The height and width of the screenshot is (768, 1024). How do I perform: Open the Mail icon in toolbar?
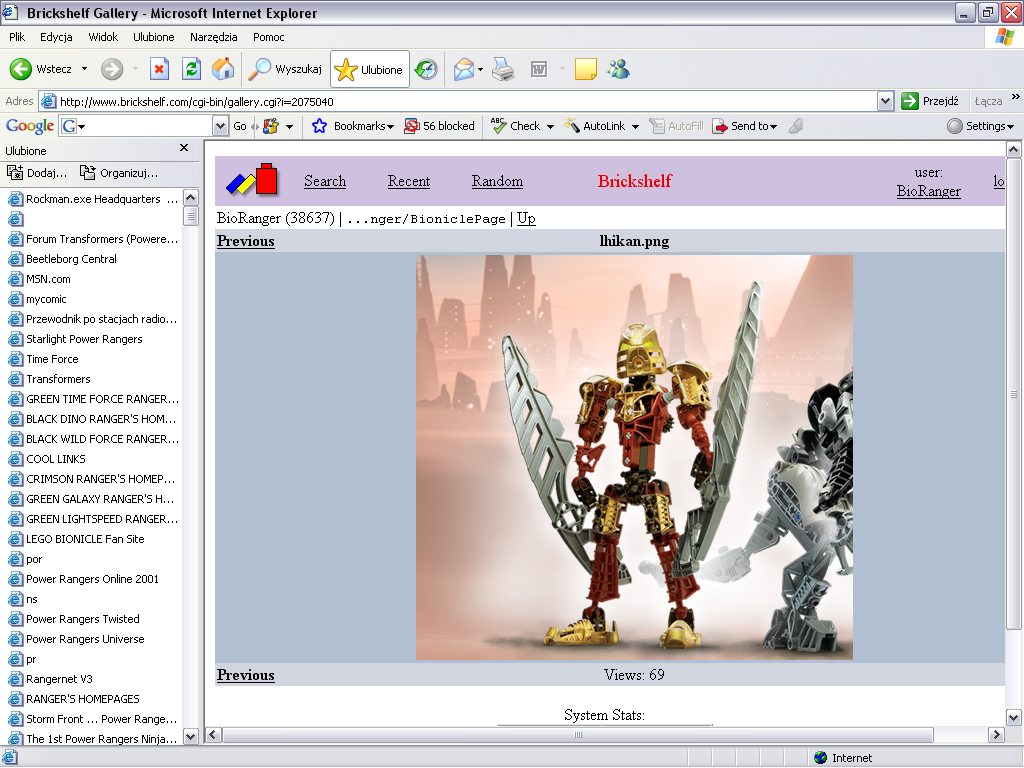tap(463, 69)
